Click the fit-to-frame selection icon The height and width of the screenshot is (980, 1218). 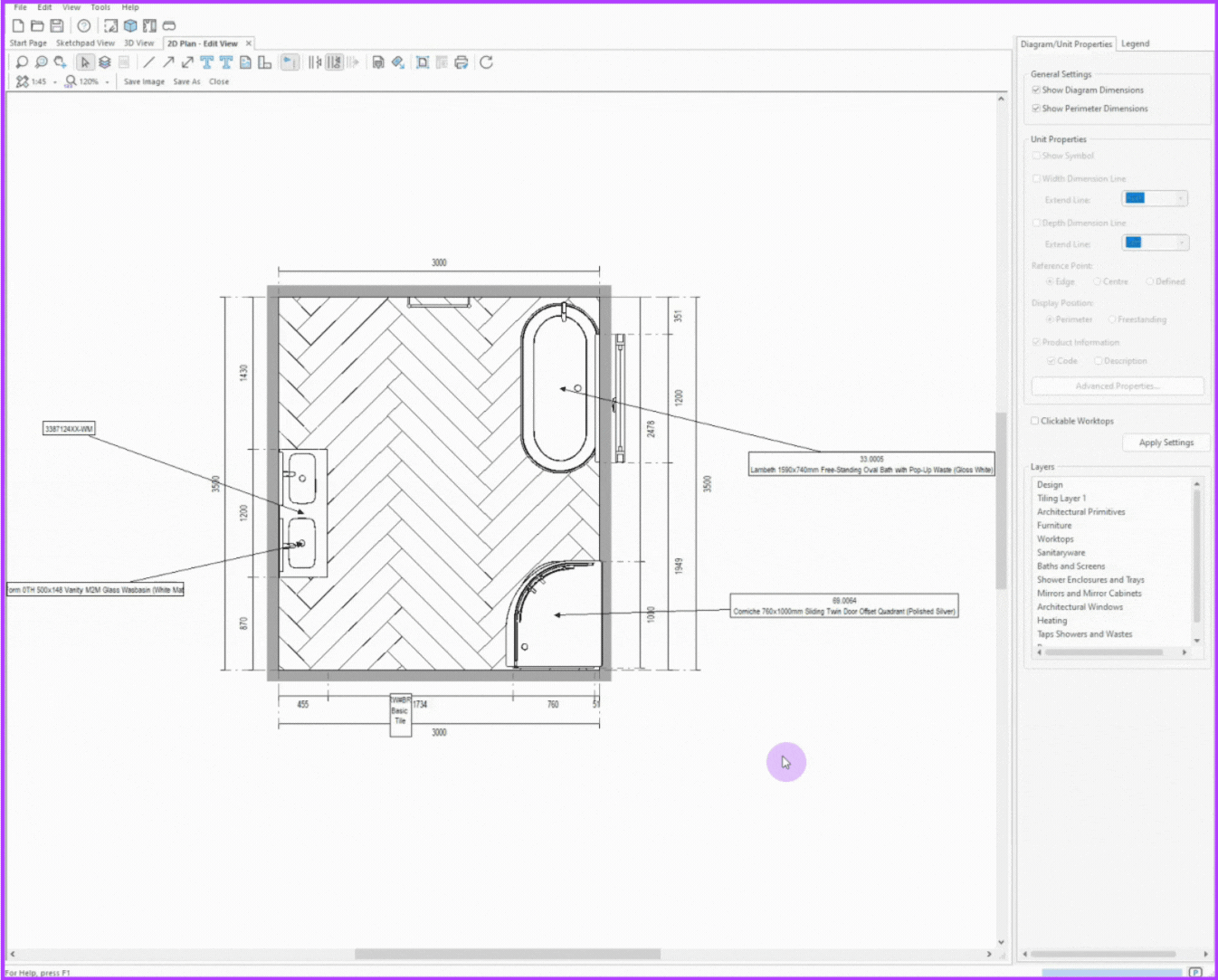click(423, 62)
